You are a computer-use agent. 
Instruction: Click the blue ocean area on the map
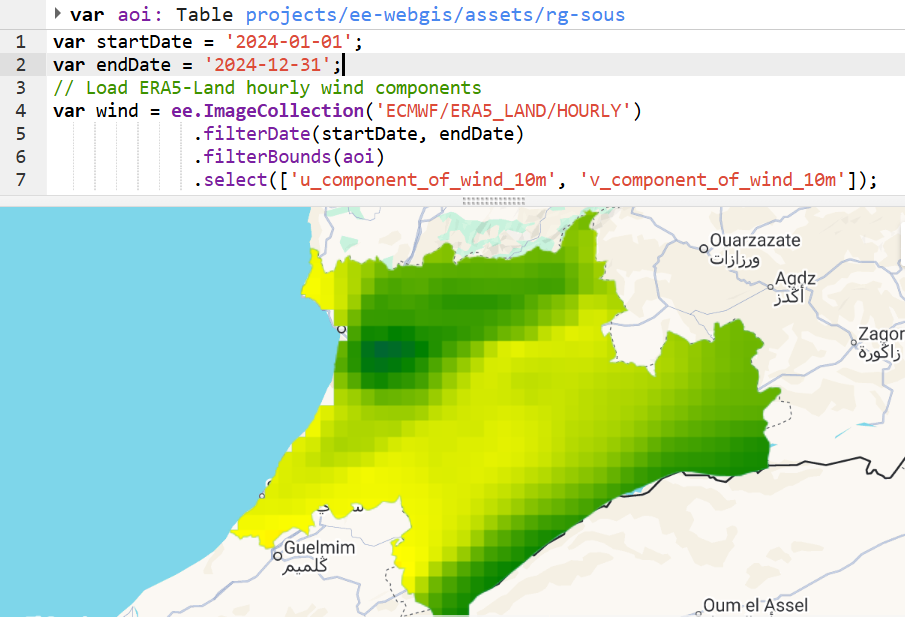[120, 400]
